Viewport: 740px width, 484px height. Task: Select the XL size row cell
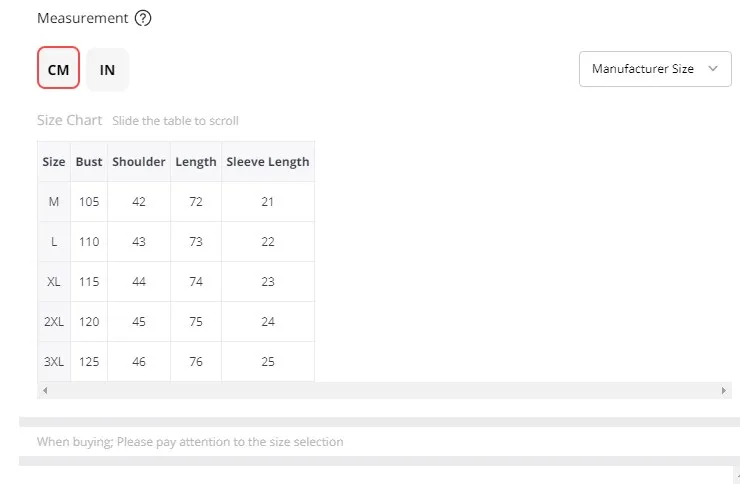tap(54, 282)
